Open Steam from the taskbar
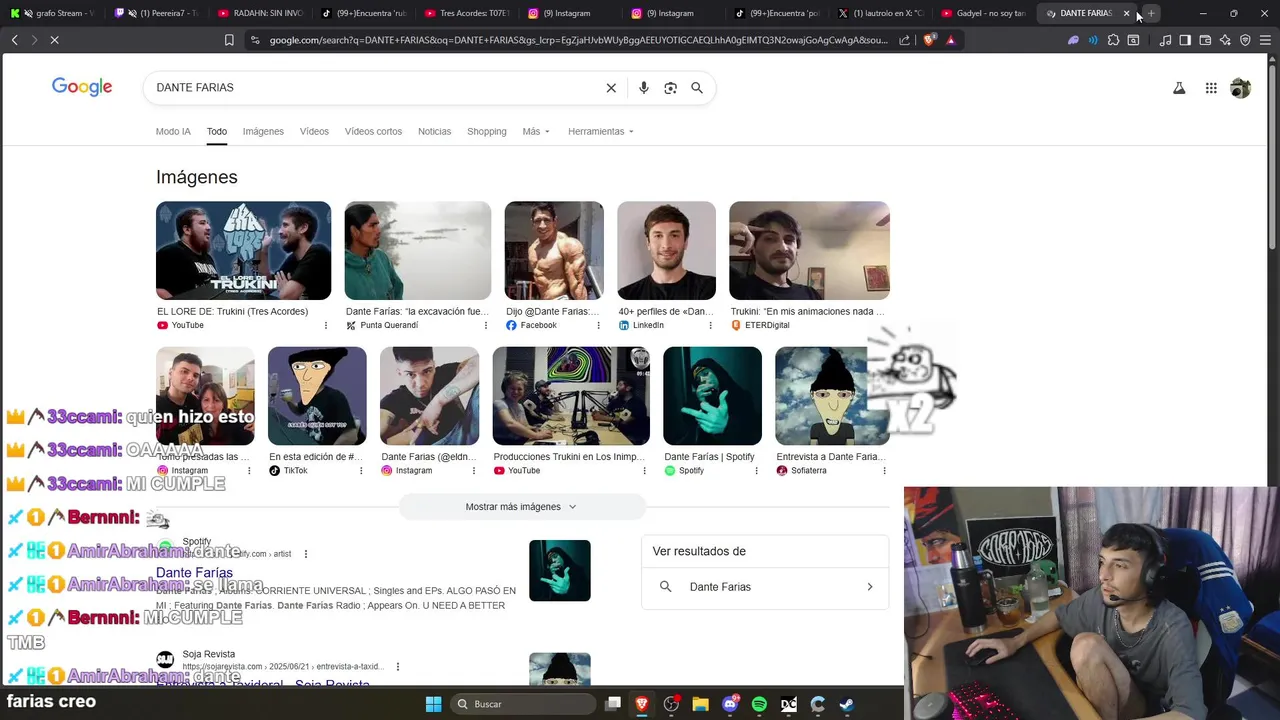 (846, 704)
